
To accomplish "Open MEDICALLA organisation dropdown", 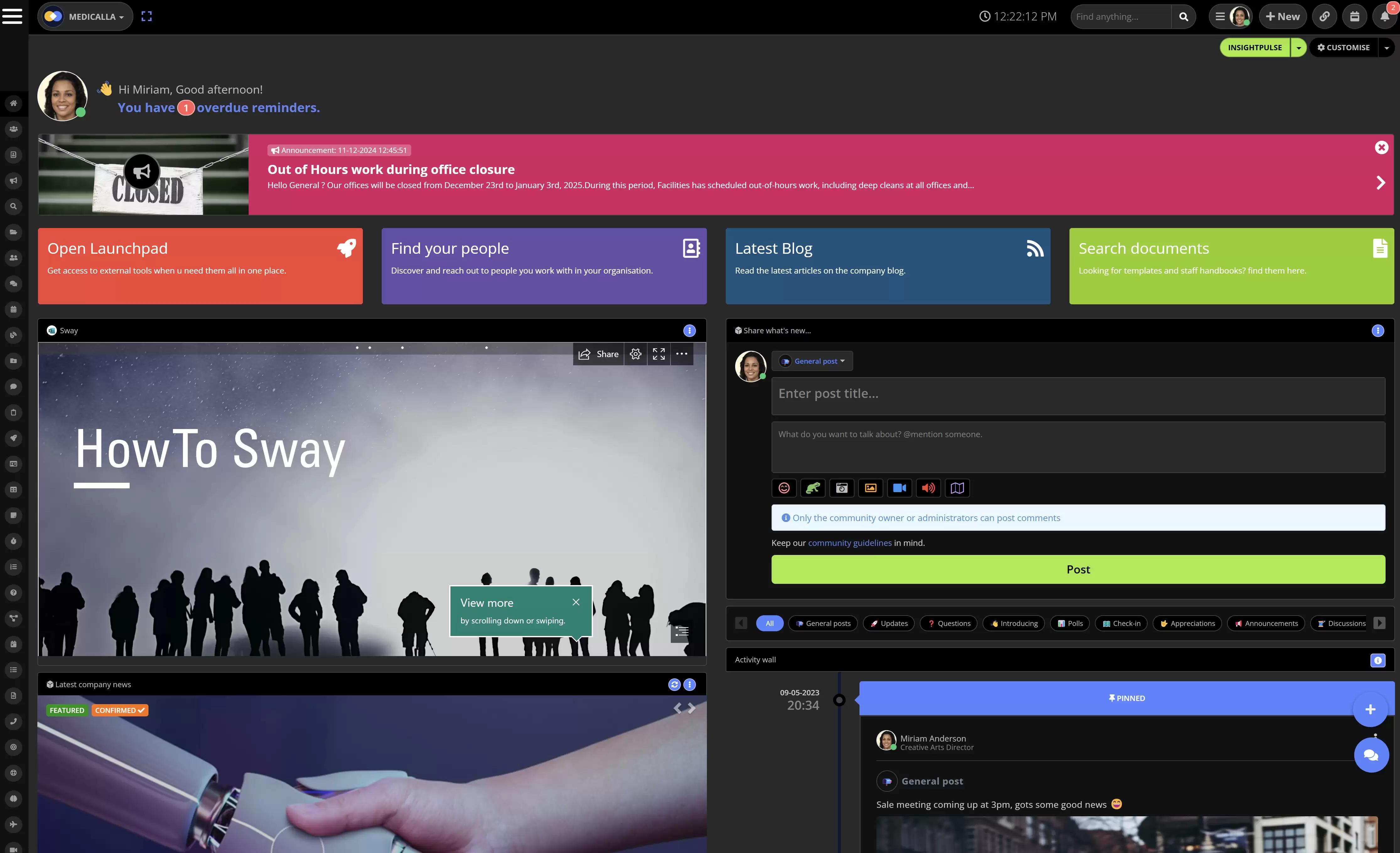I will point(85,17).
